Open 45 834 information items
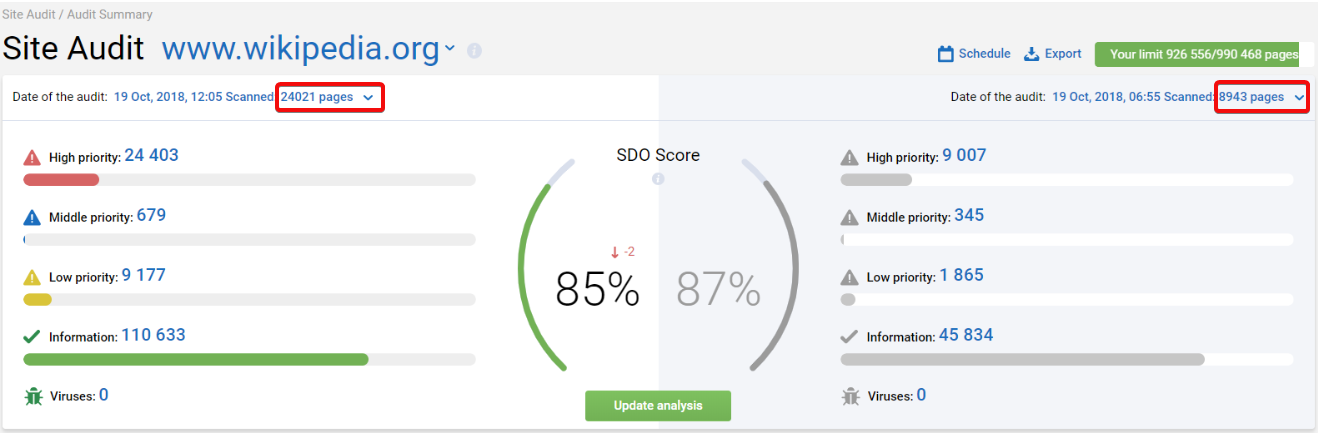Image resolution: width=1318 pixels, height=433 pixels. (966, 335)
